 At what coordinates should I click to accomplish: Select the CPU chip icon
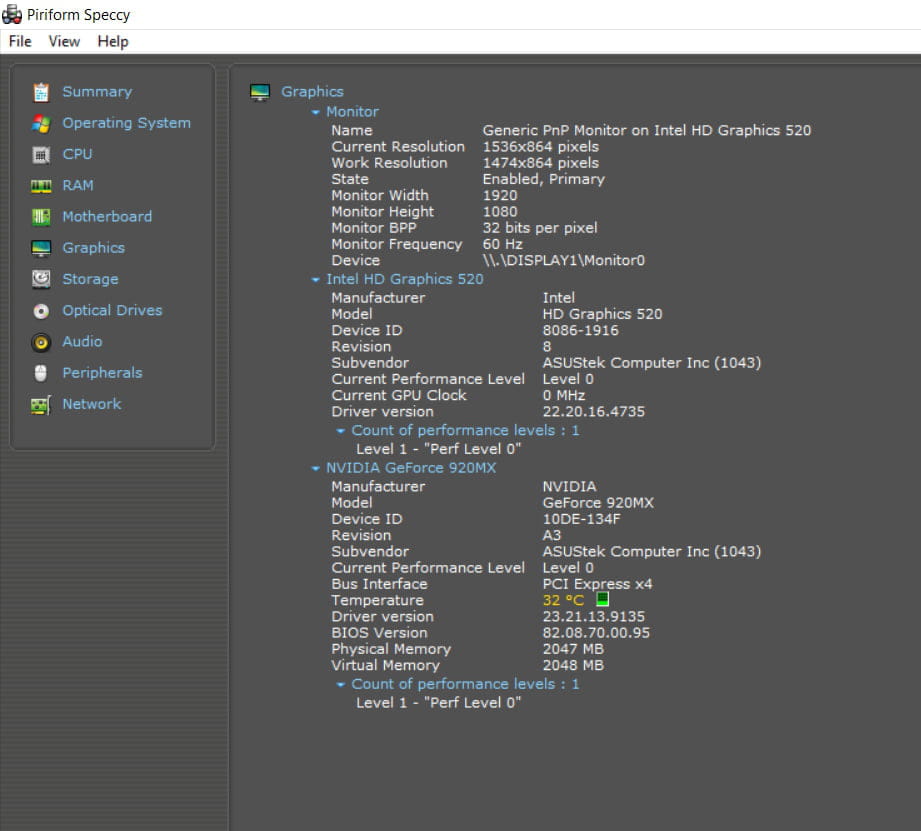pos(41,155)
